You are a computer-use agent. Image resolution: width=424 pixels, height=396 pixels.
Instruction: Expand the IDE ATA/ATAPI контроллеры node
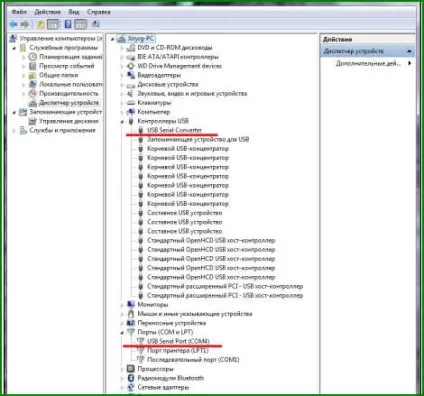(122, 57)
